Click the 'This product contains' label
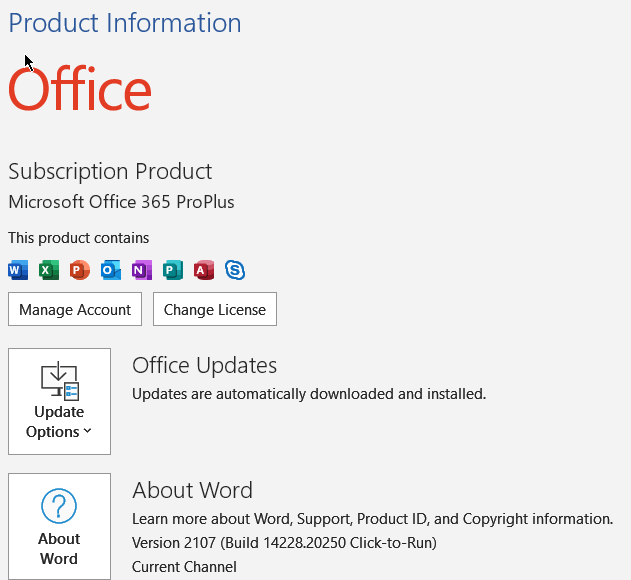This screenshot has height=580, width=631. tap(78, 238)
